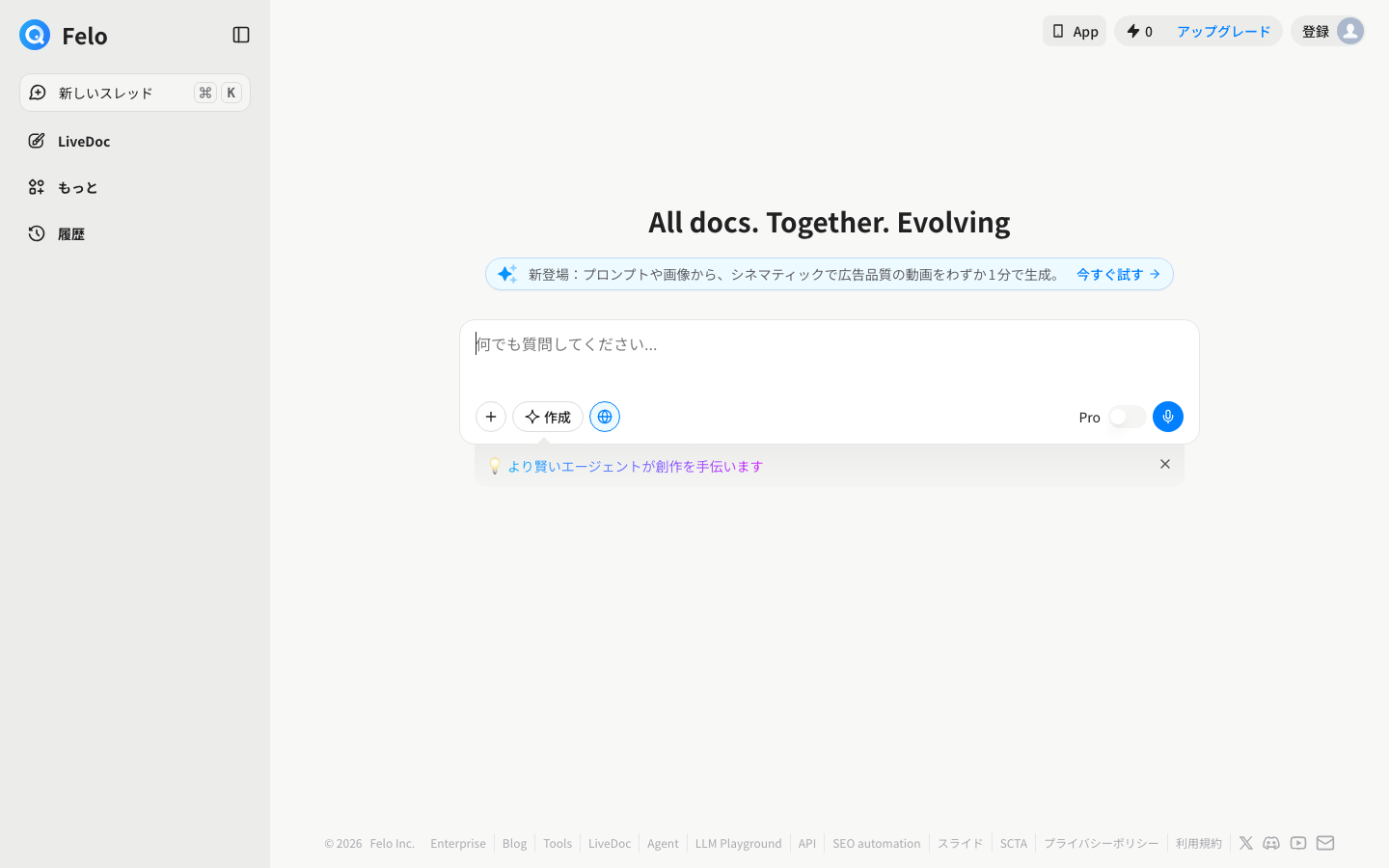This screenshot has width=1389, height=868.
Task: Click the 登録 sign-up button
Action: (1316, 31)
